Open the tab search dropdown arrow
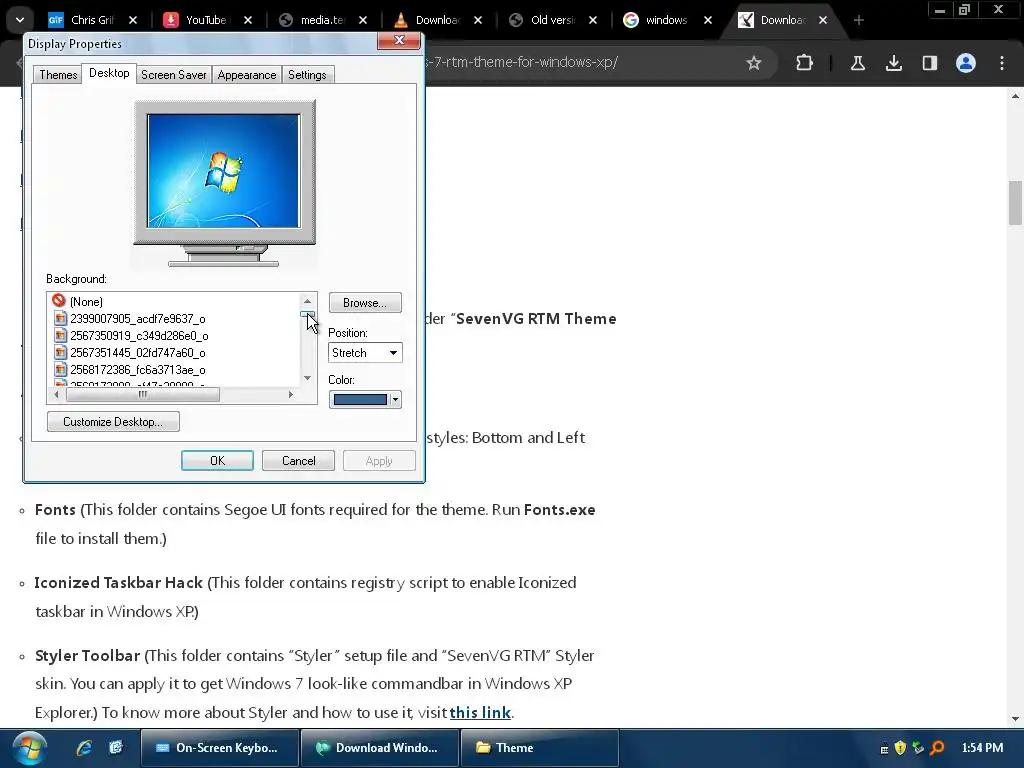1024x768 pixels. (20, 20)
